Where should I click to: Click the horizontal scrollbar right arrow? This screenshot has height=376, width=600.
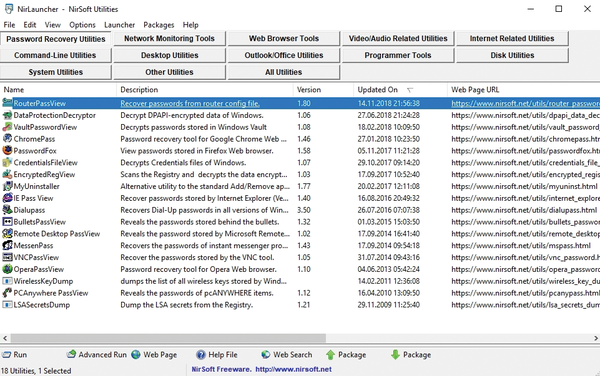[x=595, y=338]
